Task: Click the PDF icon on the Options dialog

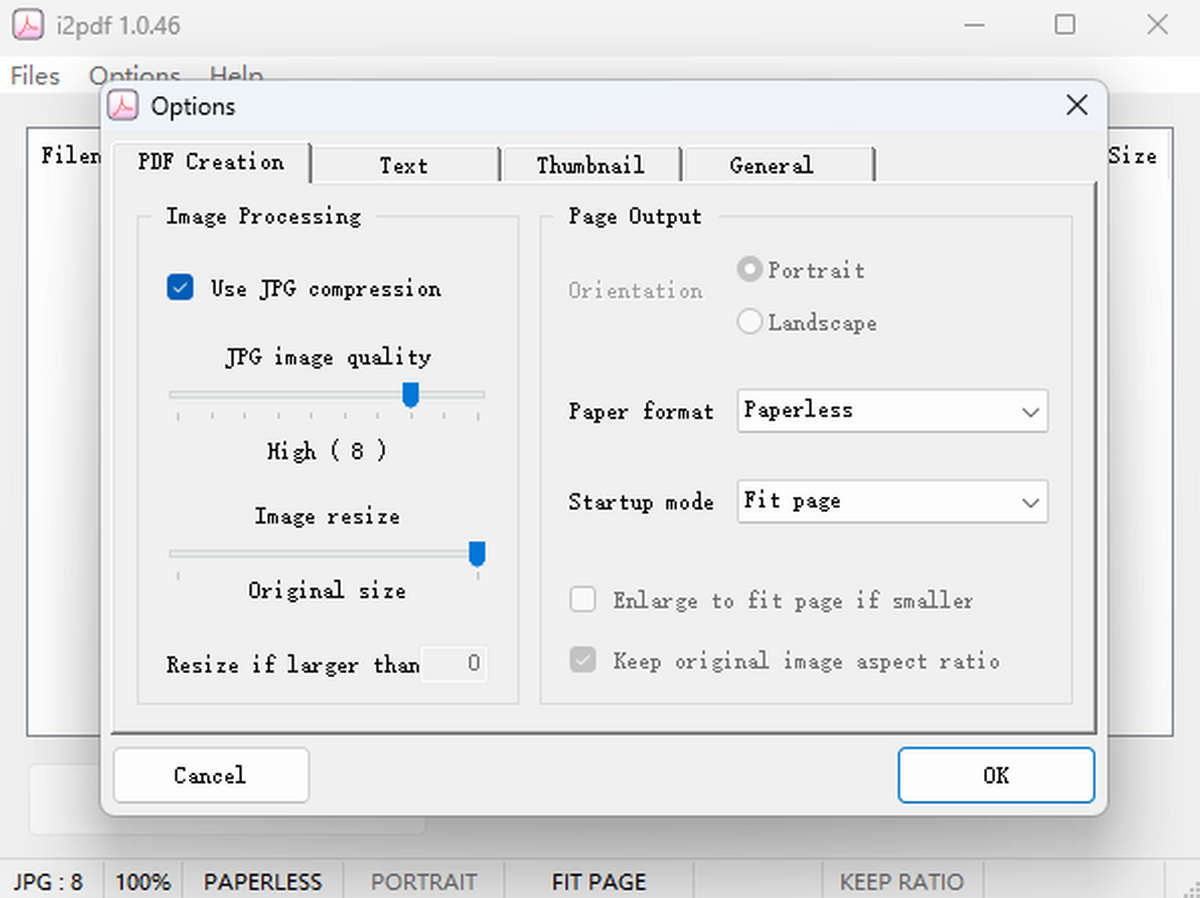Action: click(123, 105)
